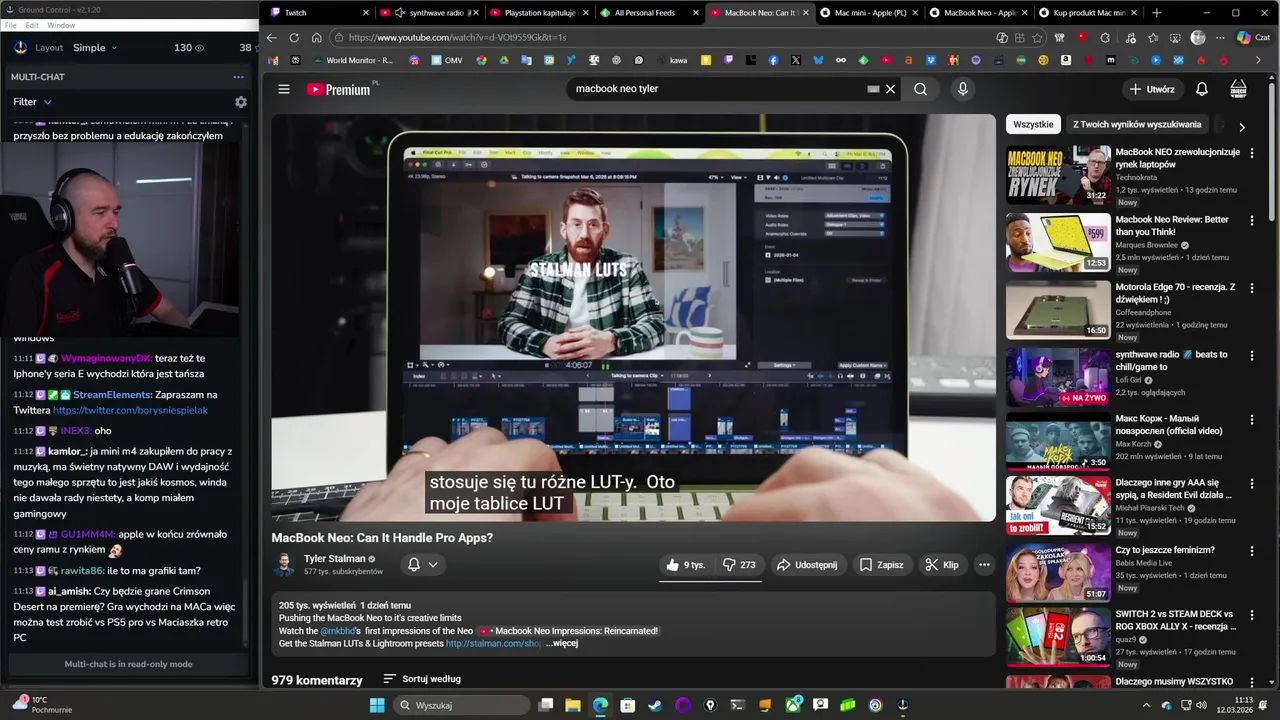Open the browser home page icon
Viewport: 1280px width, 720px height.
click(x=316, y=38)
